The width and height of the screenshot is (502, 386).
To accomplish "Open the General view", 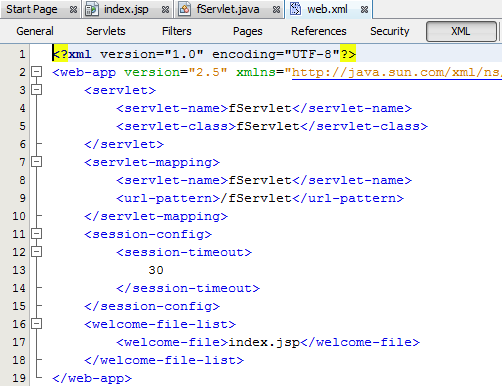I will pos(35,31).
